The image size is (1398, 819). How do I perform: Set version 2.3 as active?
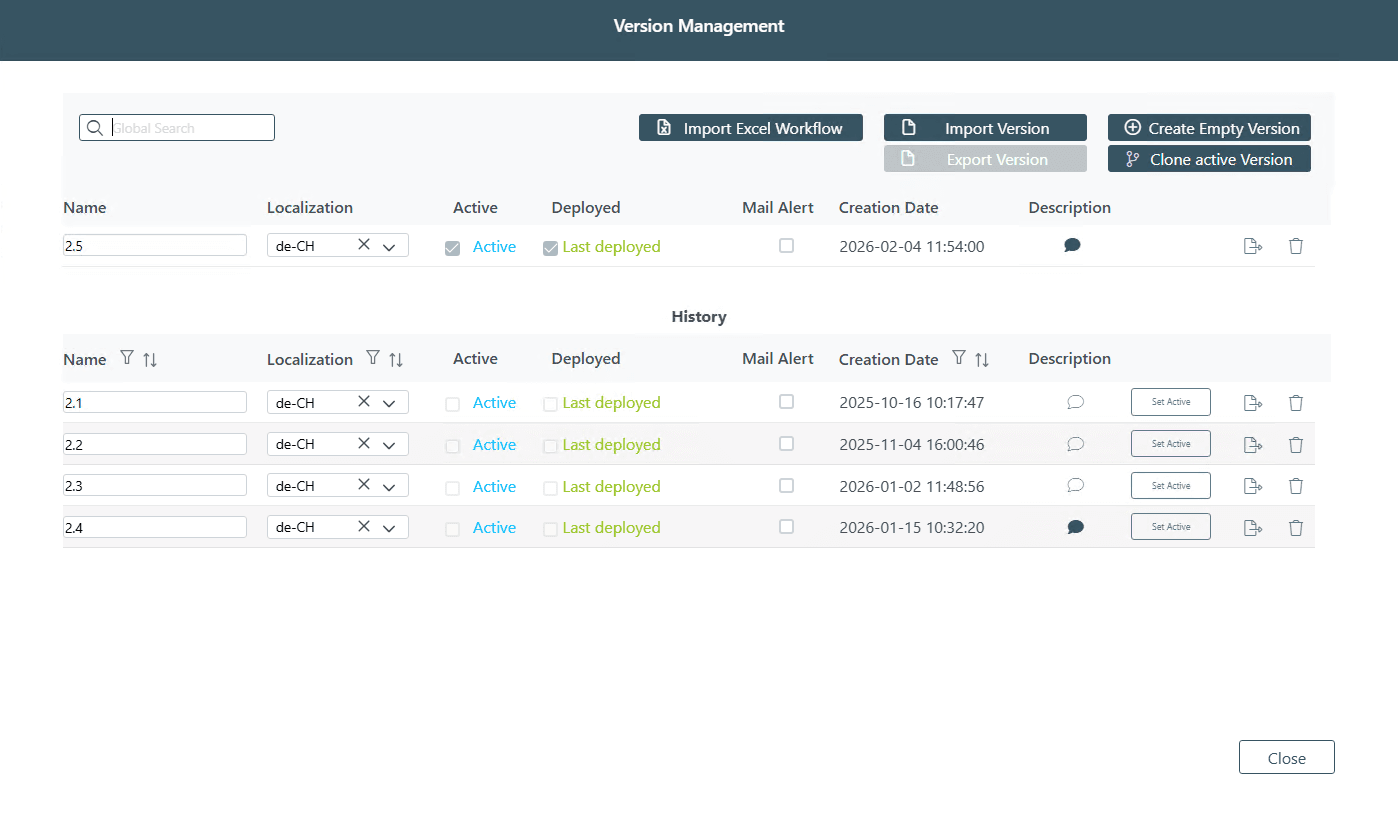tap(1170, 485)
